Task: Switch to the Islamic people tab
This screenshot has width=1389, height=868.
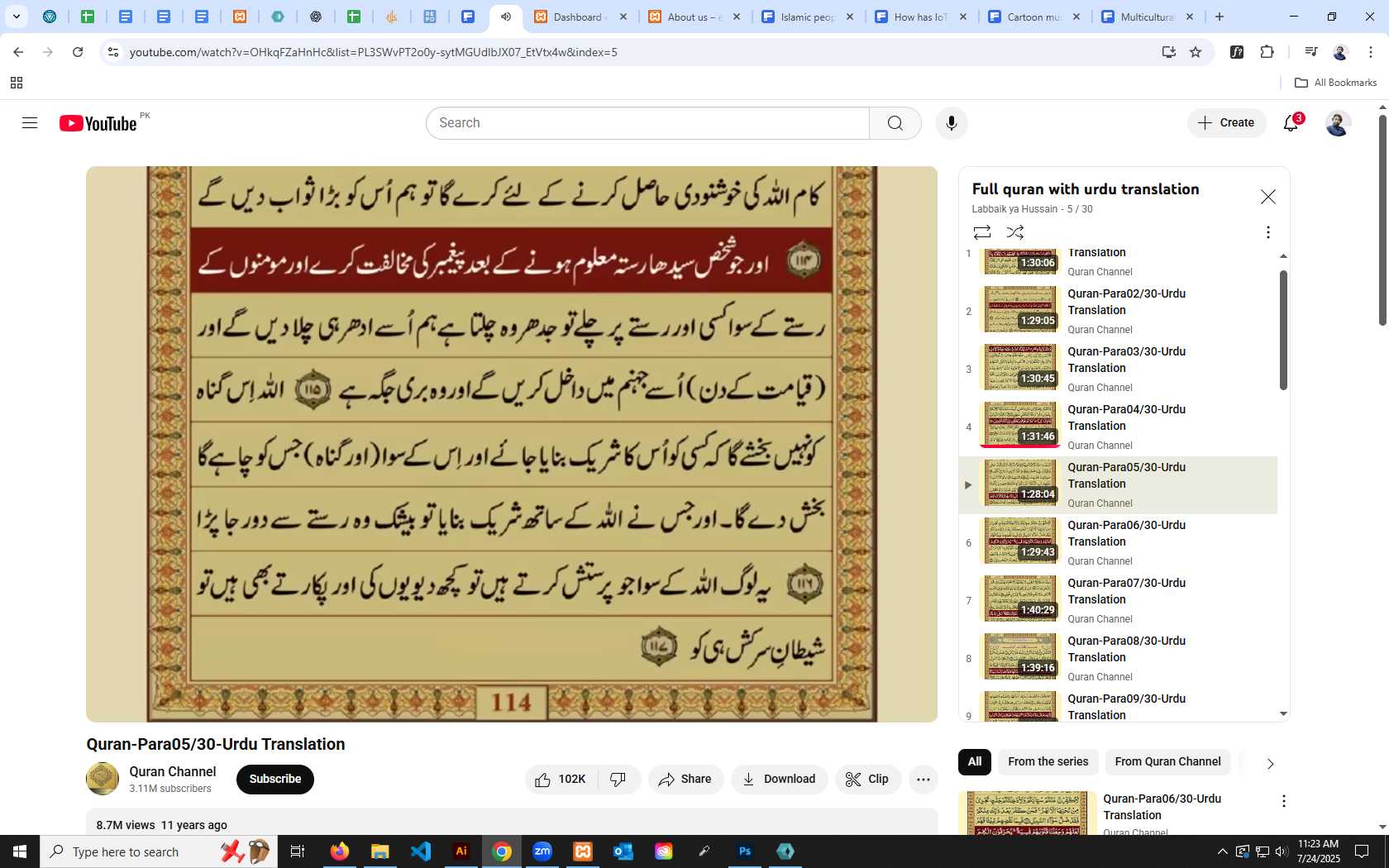Action: point(808,17)
